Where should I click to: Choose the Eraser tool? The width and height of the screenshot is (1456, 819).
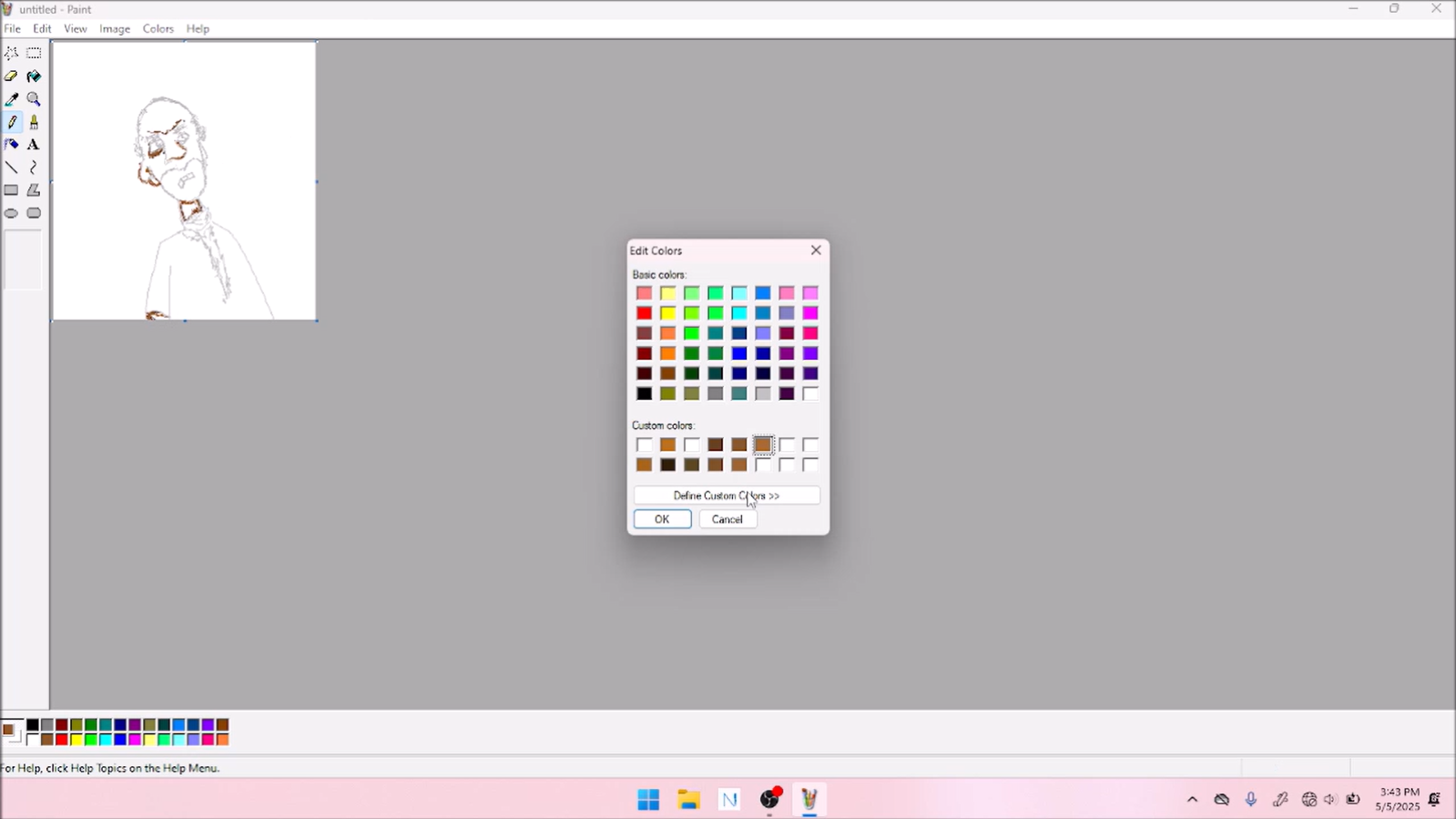12,77
